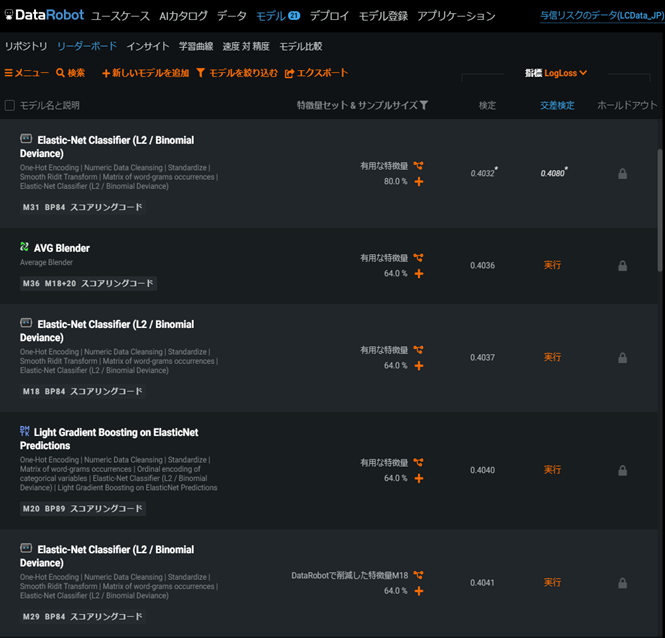Open the AIカタログ menu item
Screen dimensions: 665x638
pyautogui.click(x=183, y=16)
